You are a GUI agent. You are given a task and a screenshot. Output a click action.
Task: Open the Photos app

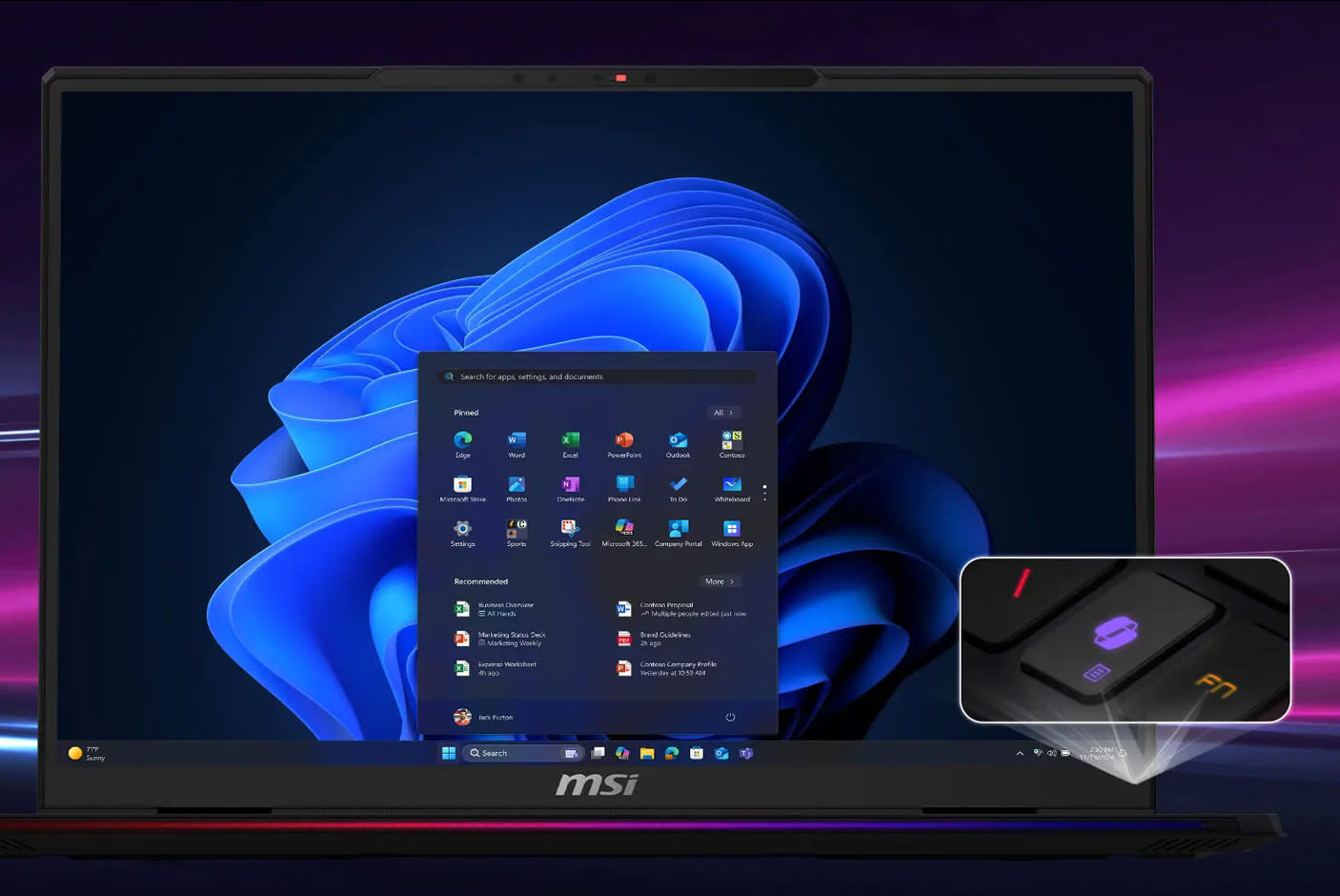pos(517,488)
